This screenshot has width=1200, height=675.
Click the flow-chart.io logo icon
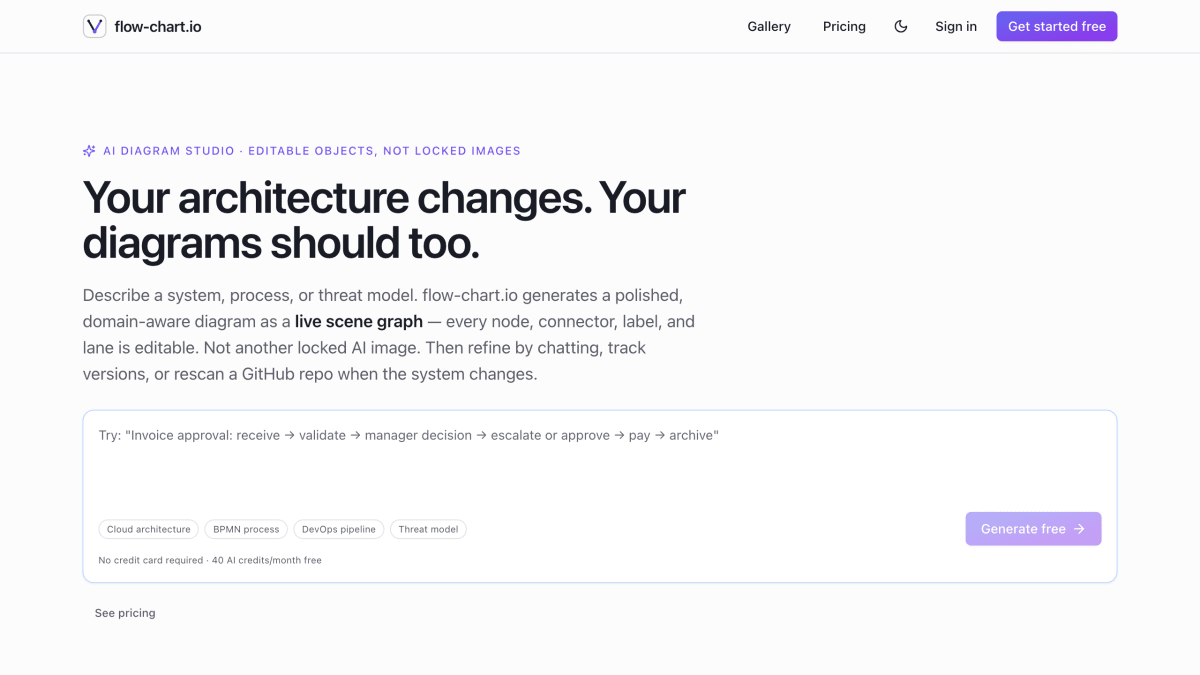click(x=95, y=26)
